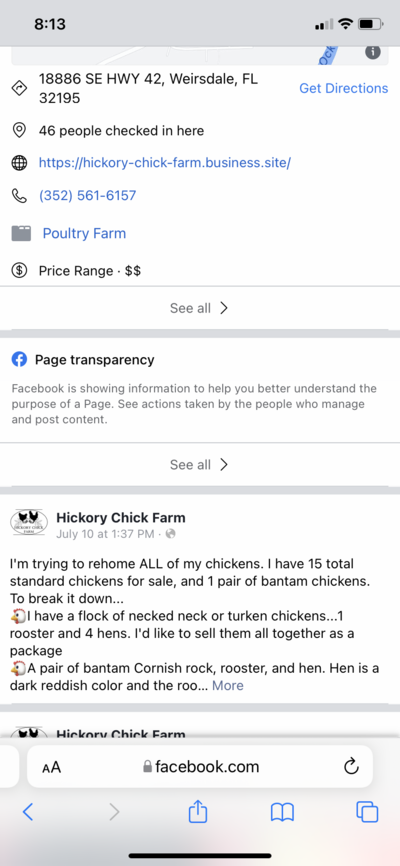400x866 pixels.
Task: Click Get Directions
Action: (344, 88)
